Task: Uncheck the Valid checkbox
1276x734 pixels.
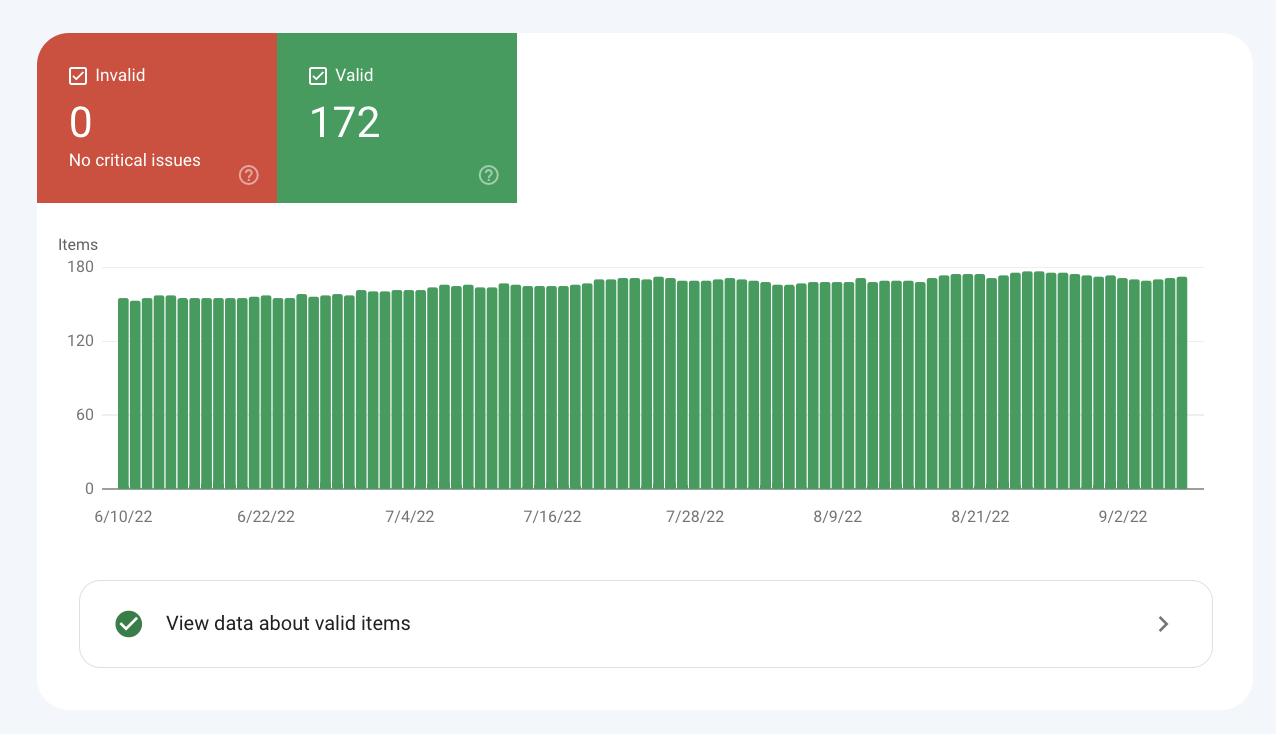Action: tap(318, 76)
